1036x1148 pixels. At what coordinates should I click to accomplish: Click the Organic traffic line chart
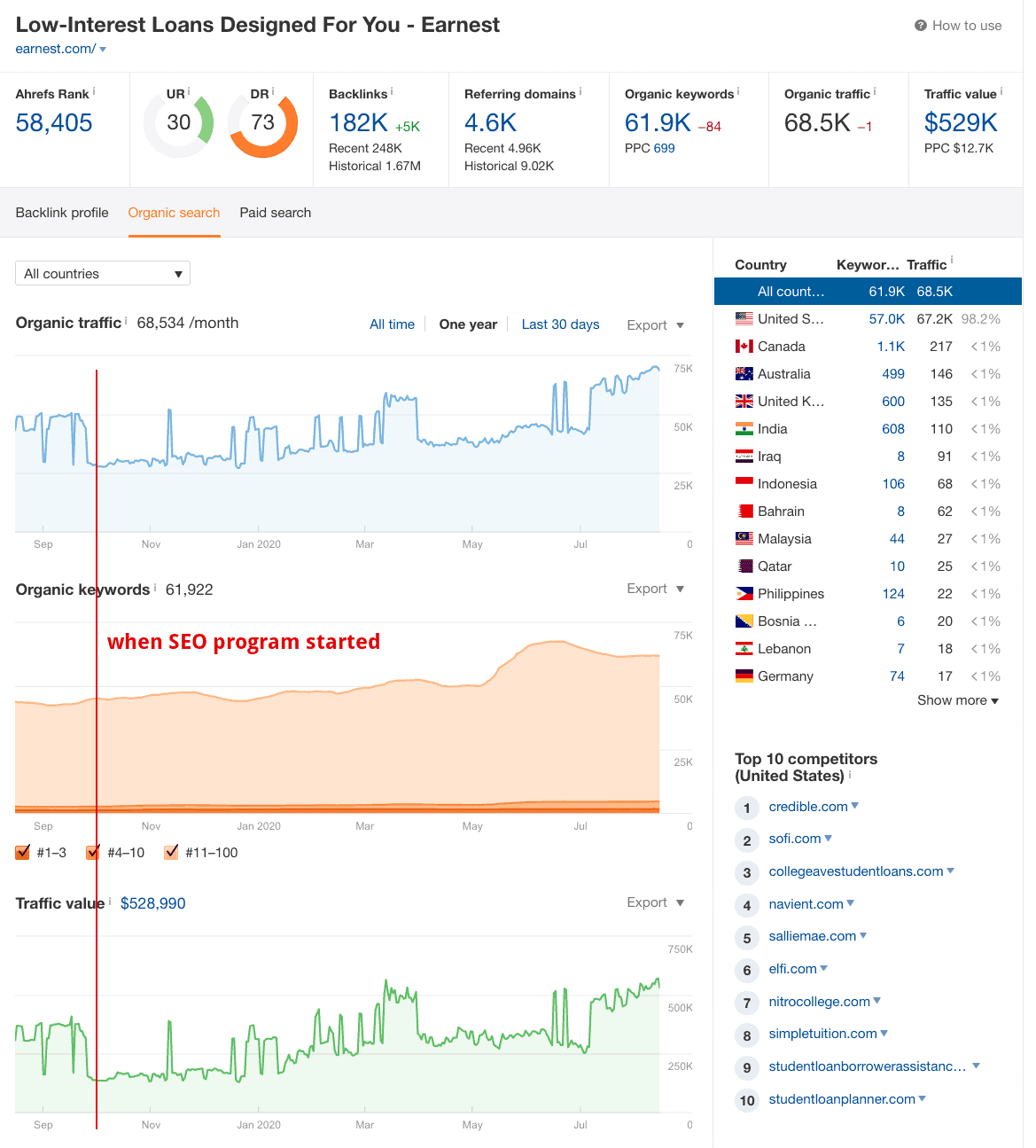click(338, 443)
